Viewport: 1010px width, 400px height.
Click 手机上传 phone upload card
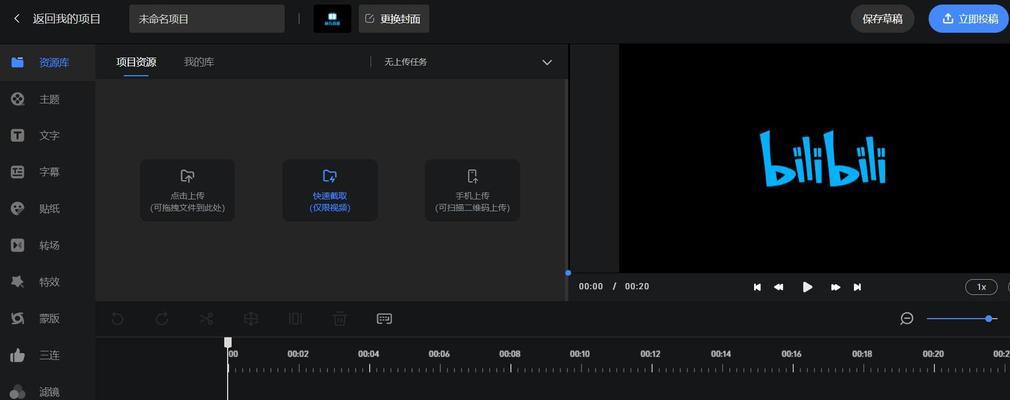tap(472, 190)
